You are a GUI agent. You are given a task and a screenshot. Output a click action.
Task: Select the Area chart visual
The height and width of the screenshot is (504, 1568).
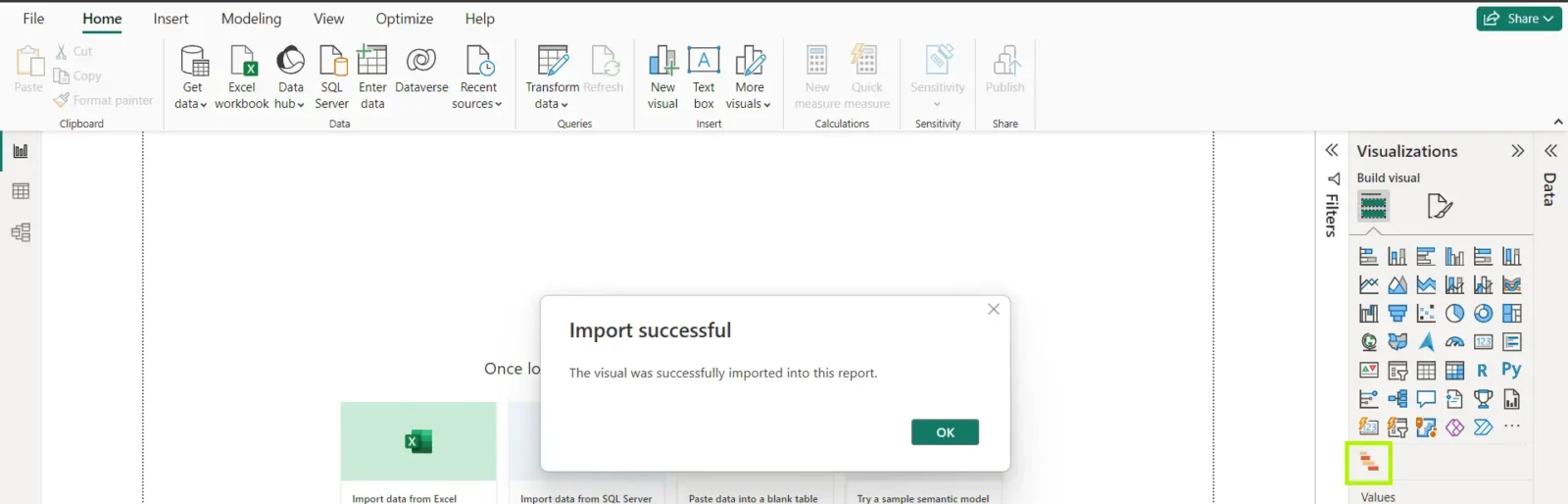pos(1397,285)
